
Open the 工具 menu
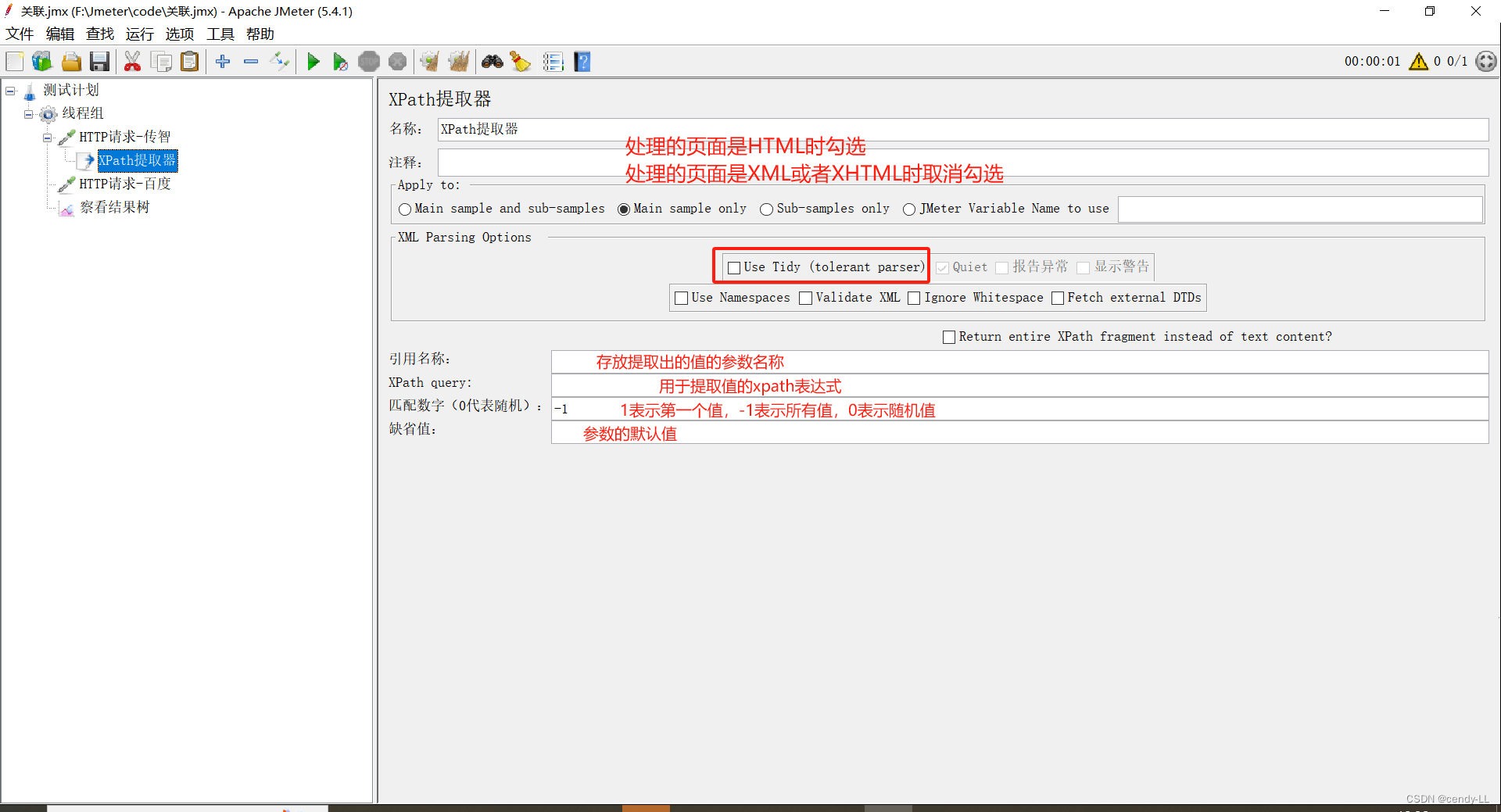click(220, 34)
